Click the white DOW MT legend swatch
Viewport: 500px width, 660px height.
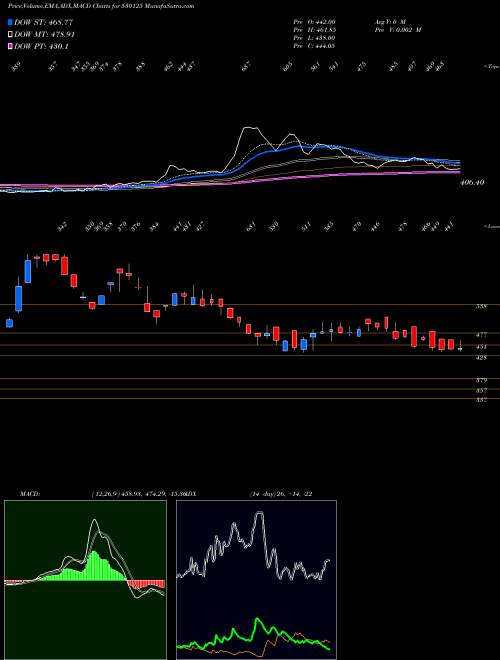point(10,35)
